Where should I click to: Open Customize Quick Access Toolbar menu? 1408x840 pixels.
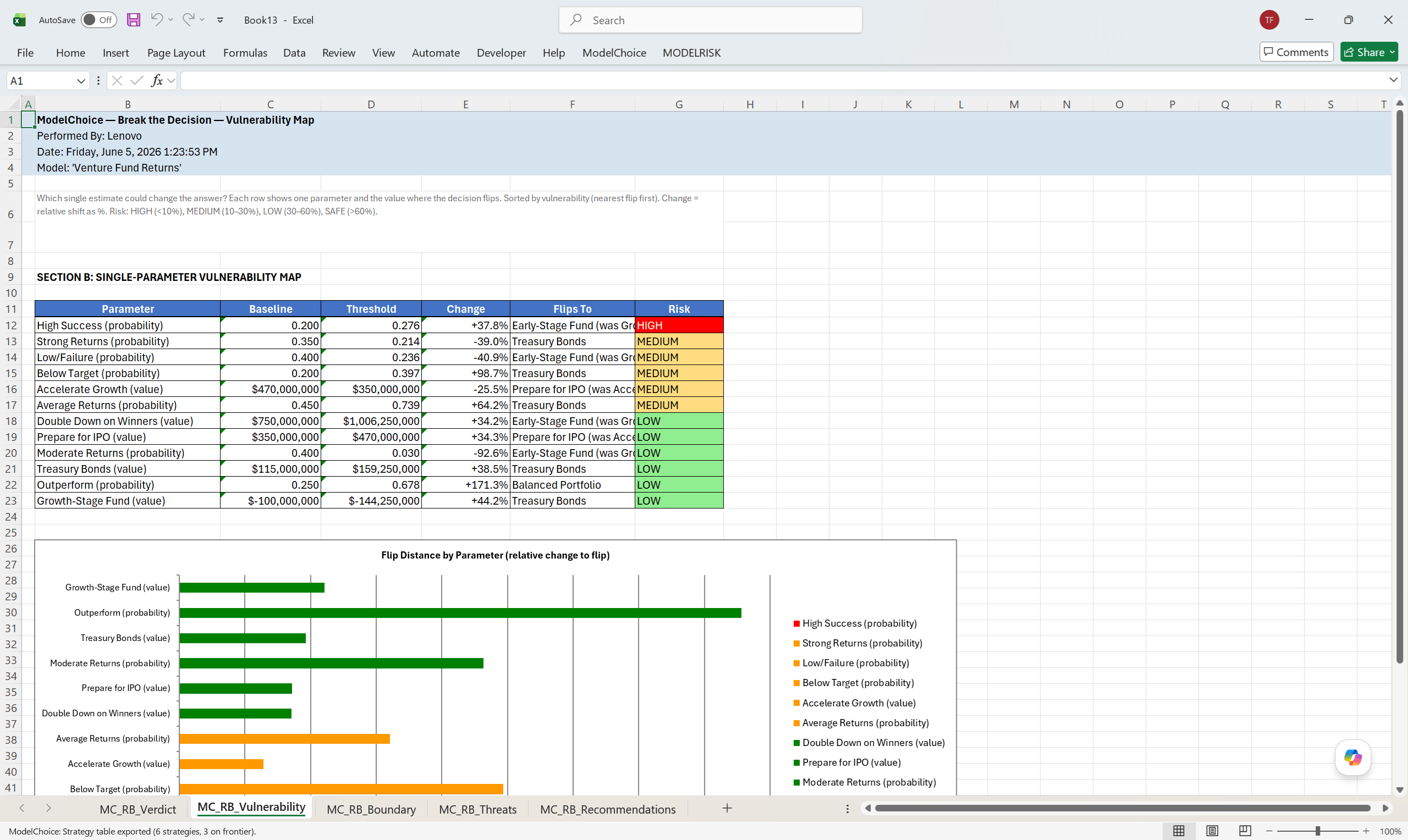click(x=220, y=20)
